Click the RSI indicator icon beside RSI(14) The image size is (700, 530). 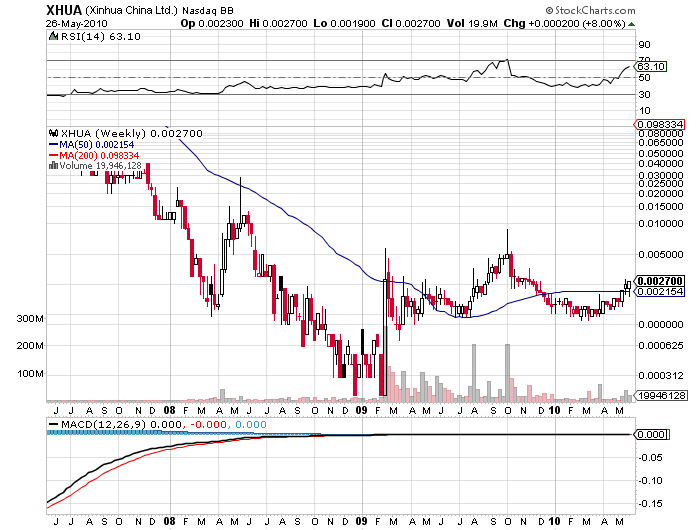pos(53,36)
